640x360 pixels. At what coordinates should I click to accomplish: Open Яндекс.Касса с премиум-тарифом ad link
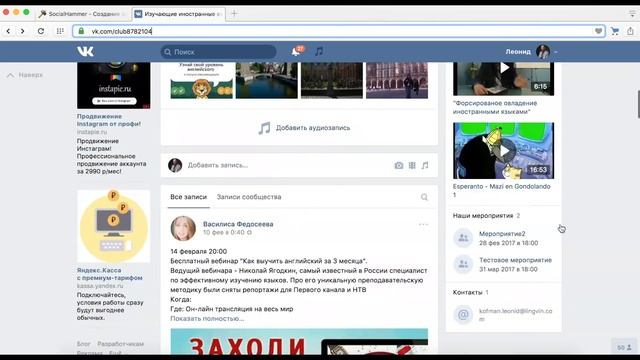(109, 274)
